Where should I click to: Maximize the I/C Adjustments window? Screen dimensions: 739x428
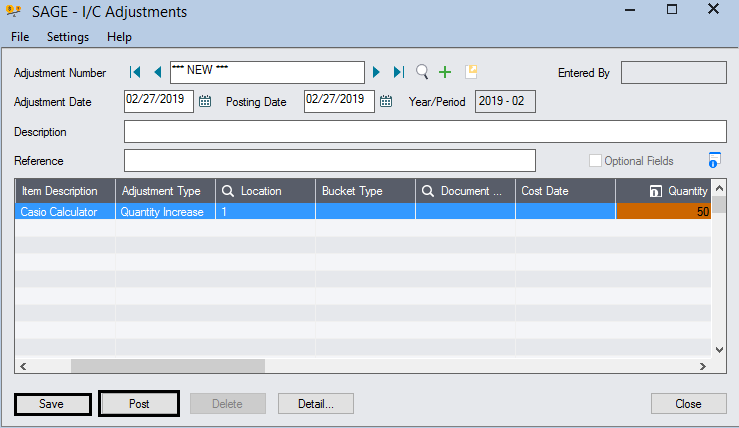(x=672, y=9)
